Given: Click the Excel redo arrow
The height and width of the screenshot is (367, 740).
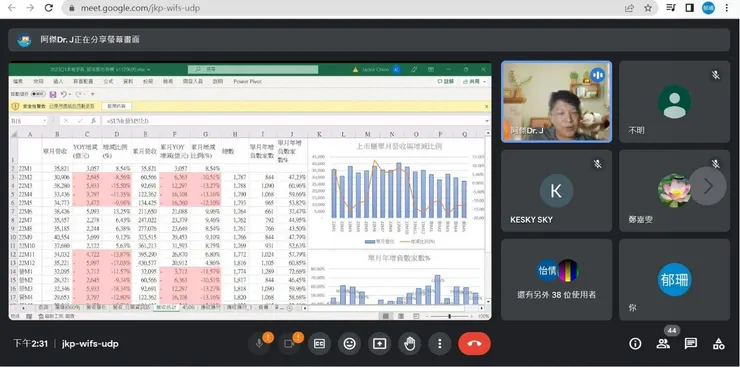Looking at the screenshot, I should (78, 94).
